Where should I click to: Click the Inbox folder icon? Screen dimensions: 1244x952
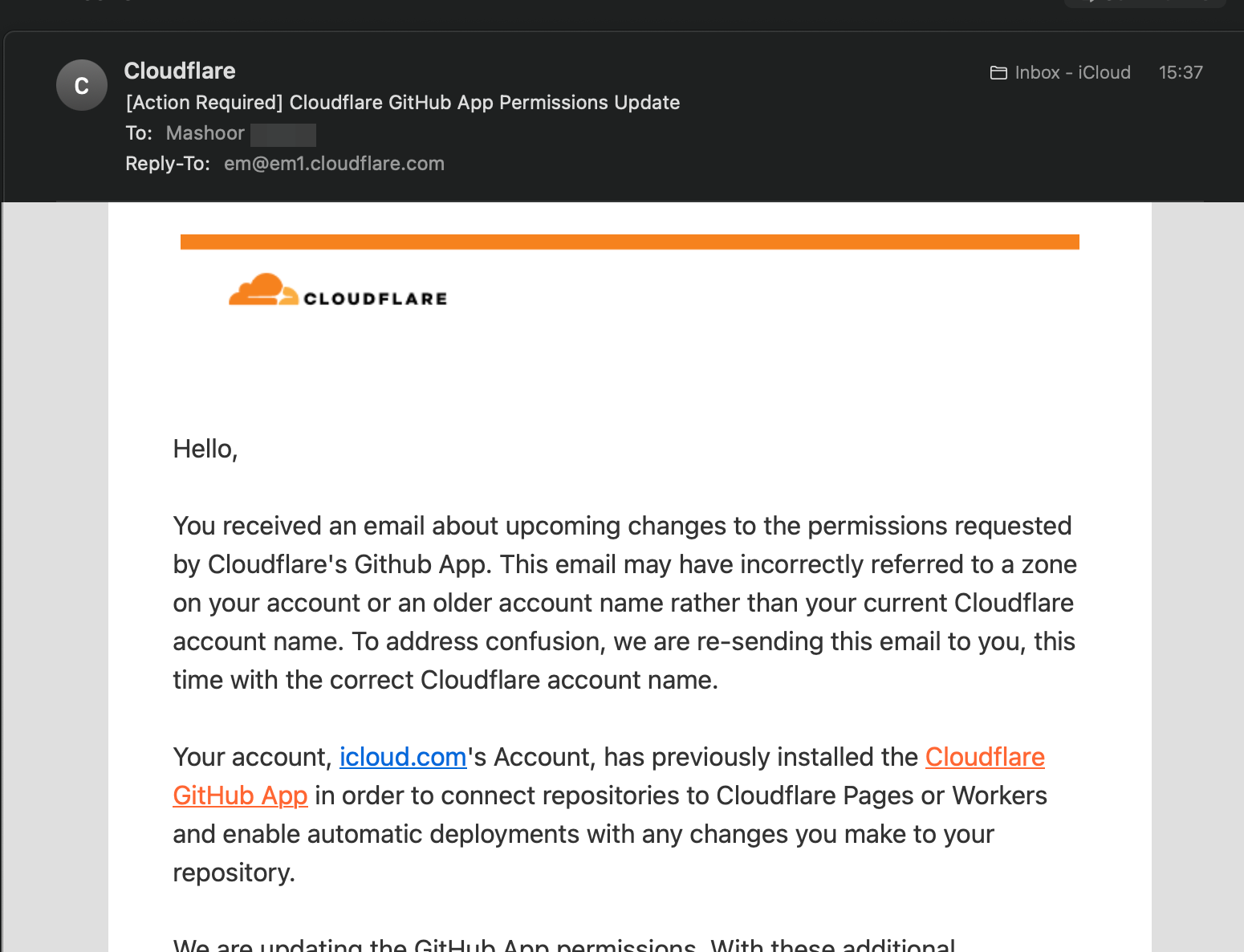coord(998,73)
